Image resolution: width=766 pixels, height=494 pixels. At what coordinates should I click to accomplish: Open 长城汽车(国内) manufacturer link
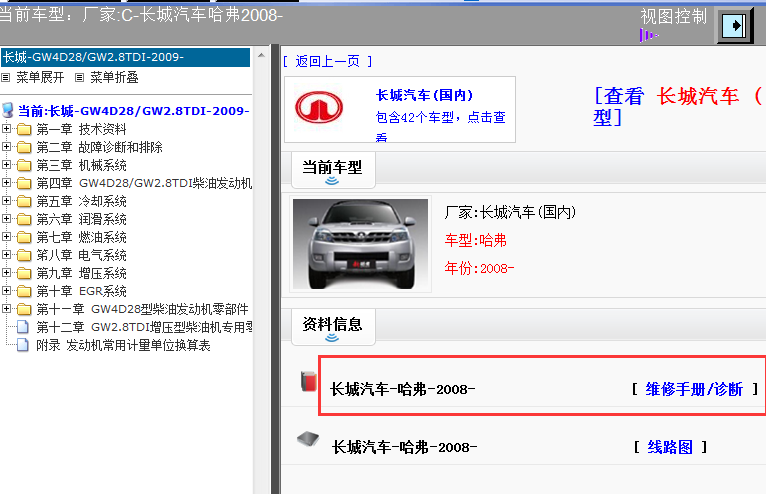(x=425, y=95)
